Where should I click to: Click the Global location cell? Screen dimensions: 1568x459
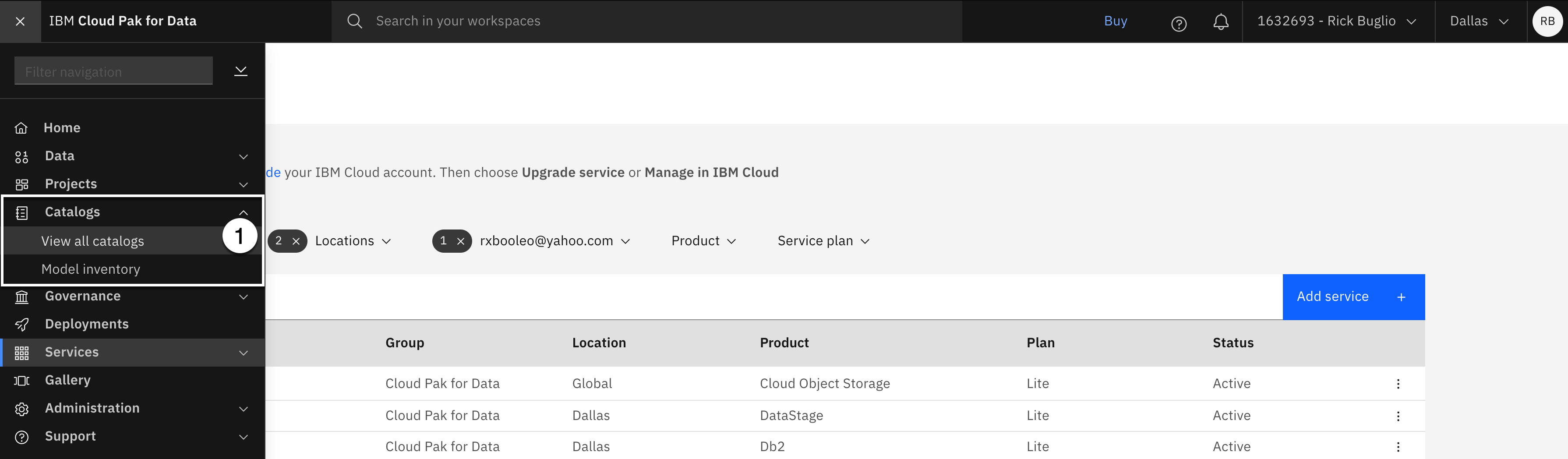(x=592, y=384)
